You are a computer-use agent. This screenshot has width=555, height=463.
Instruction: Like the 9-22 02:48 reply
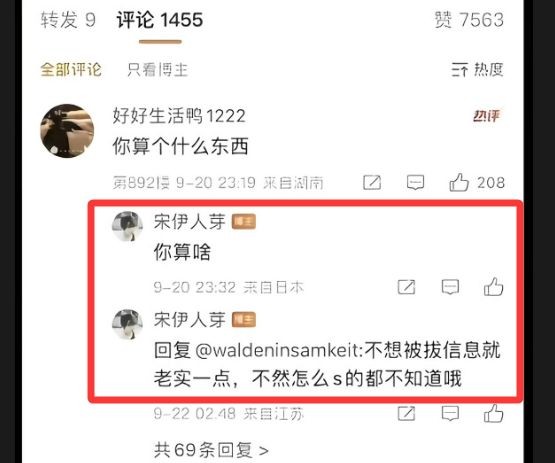coord(493,413)
